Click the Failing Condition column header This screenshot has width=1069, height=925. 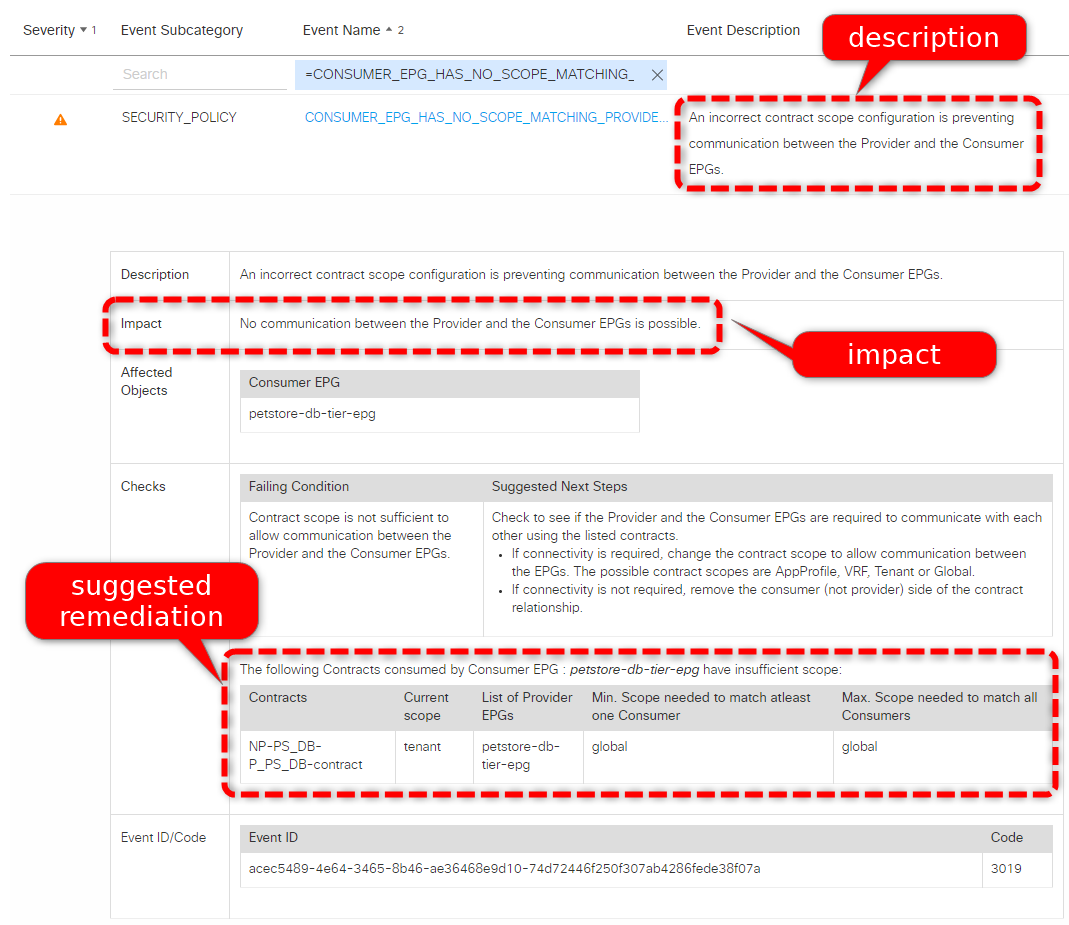pos(299,487)
